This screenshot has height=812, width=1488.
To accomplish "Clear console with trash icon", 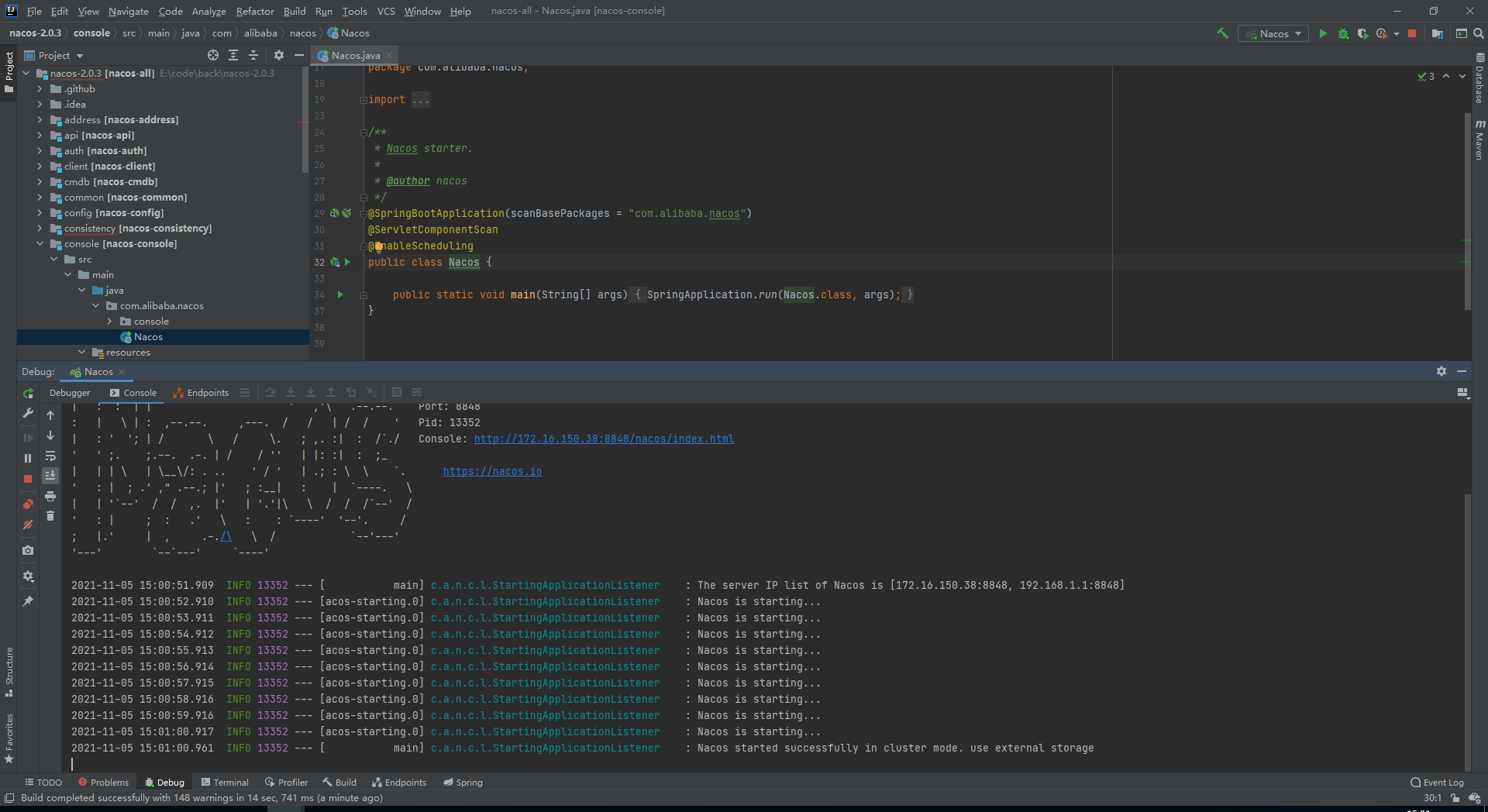I will [x=50, y=516].
